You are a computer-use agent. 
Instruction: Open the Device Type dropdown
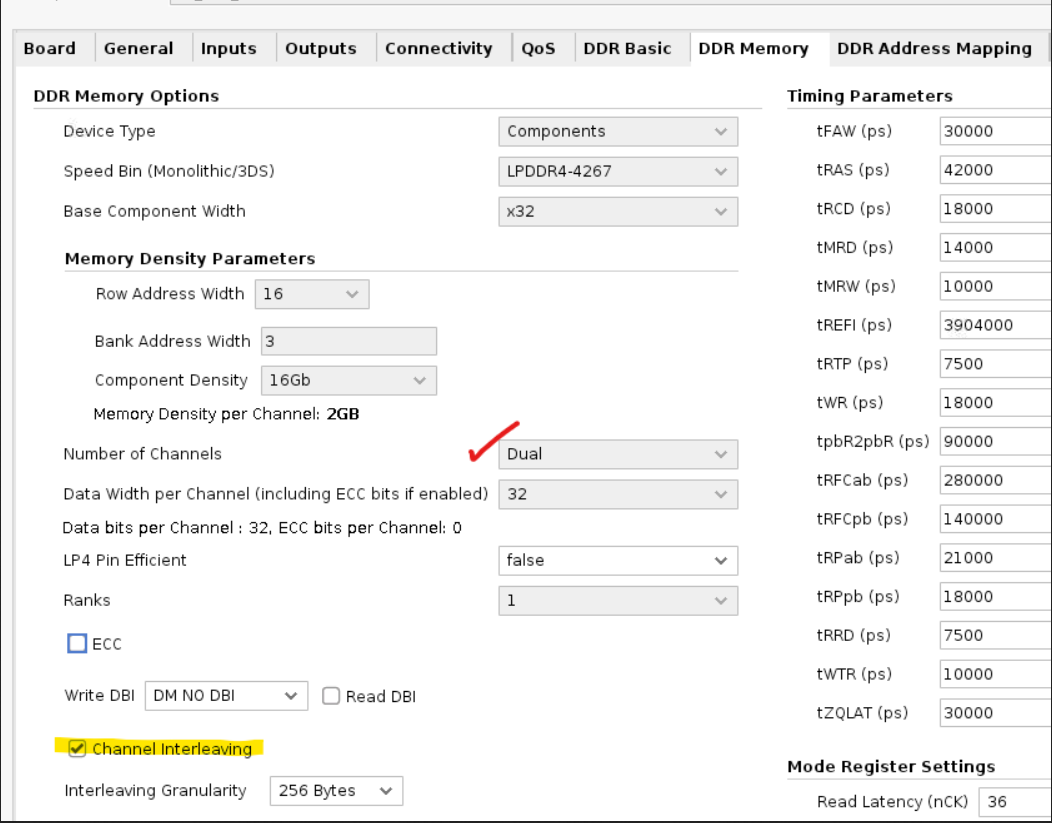617,132
